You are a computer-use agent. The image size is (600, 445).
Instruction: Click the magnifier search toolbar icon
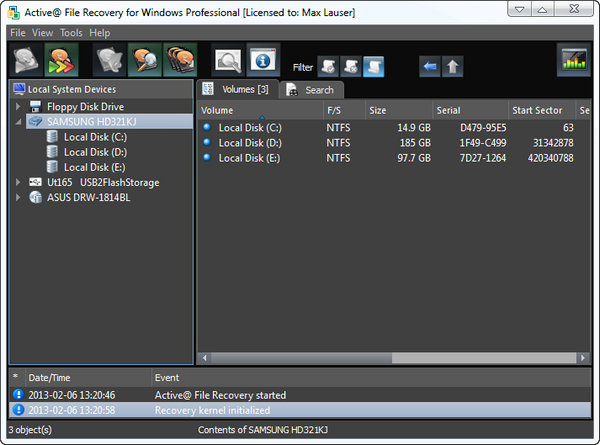pos(230,62)
